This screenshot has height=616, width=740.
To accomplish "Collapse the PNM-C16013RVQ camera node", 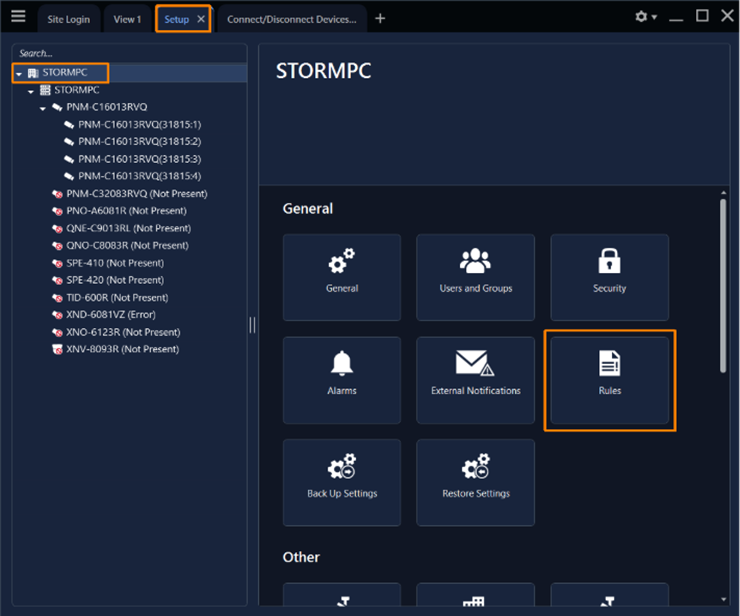I will point(43,108).
